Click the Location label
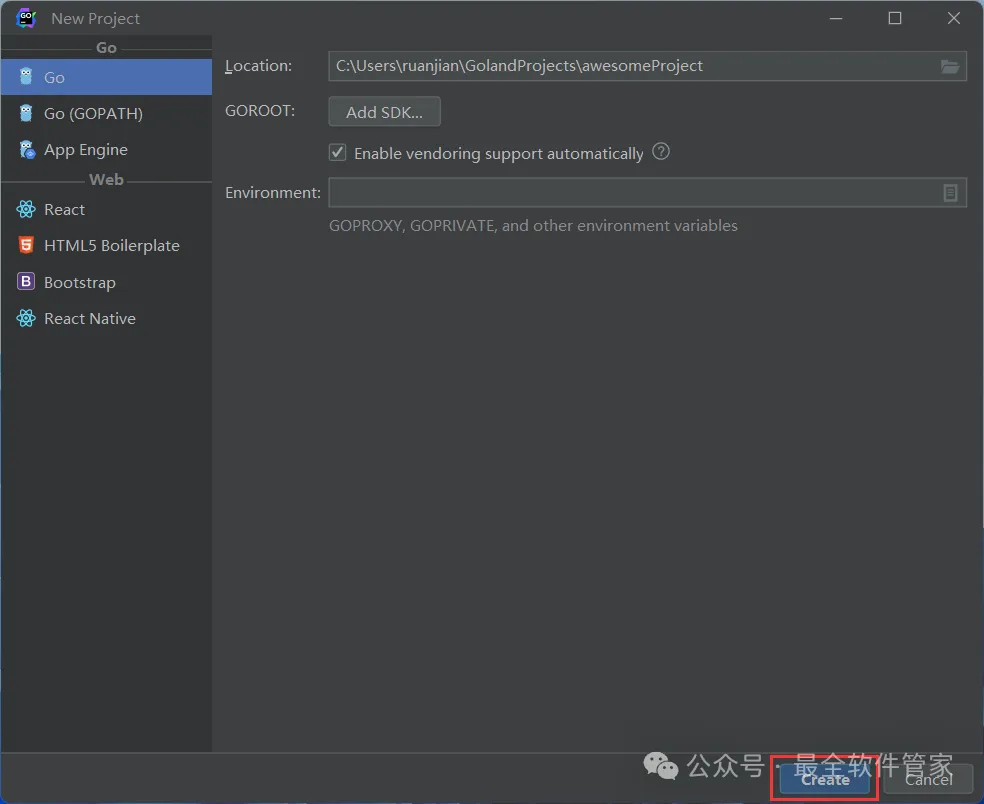 (x=259, y=66)
